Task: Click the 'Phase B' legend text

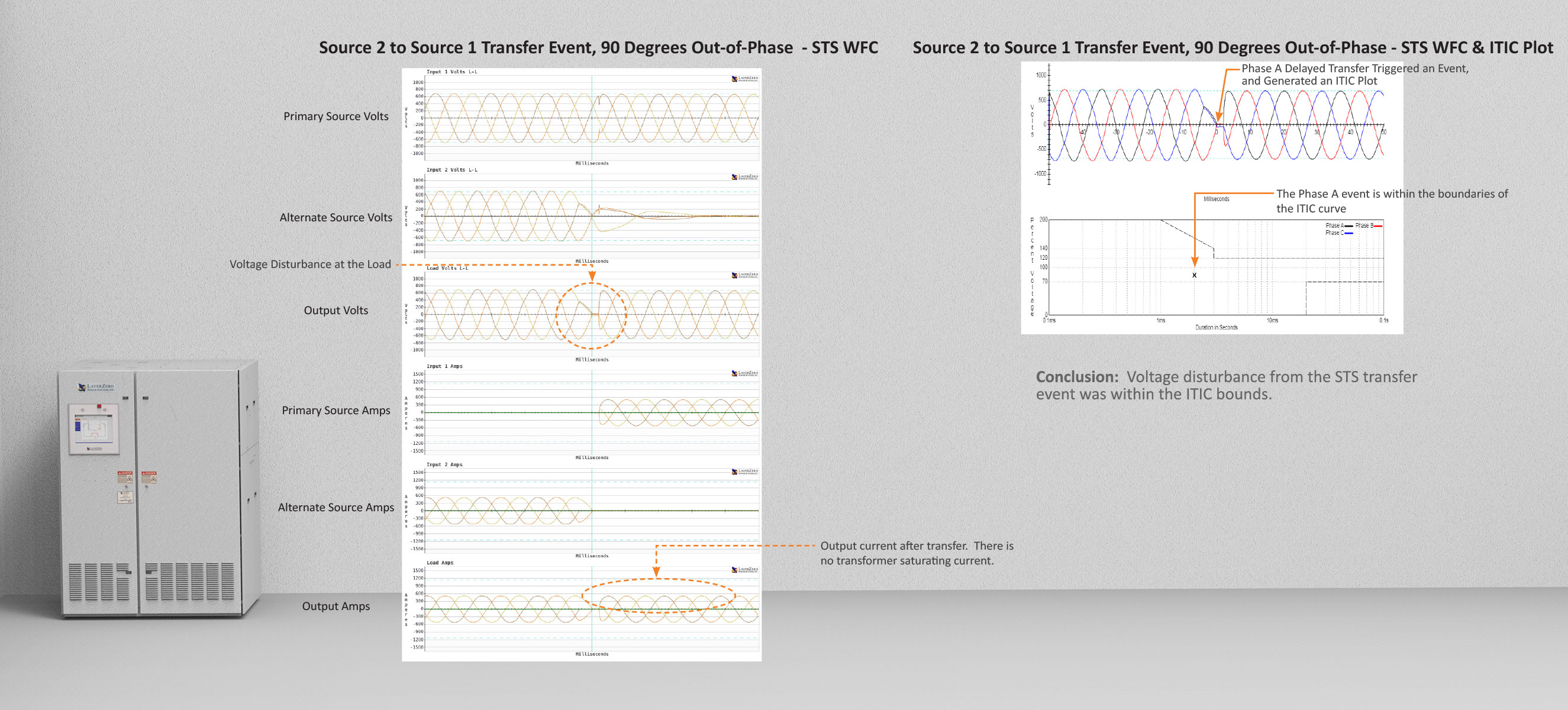Action: pos(1363,226)
